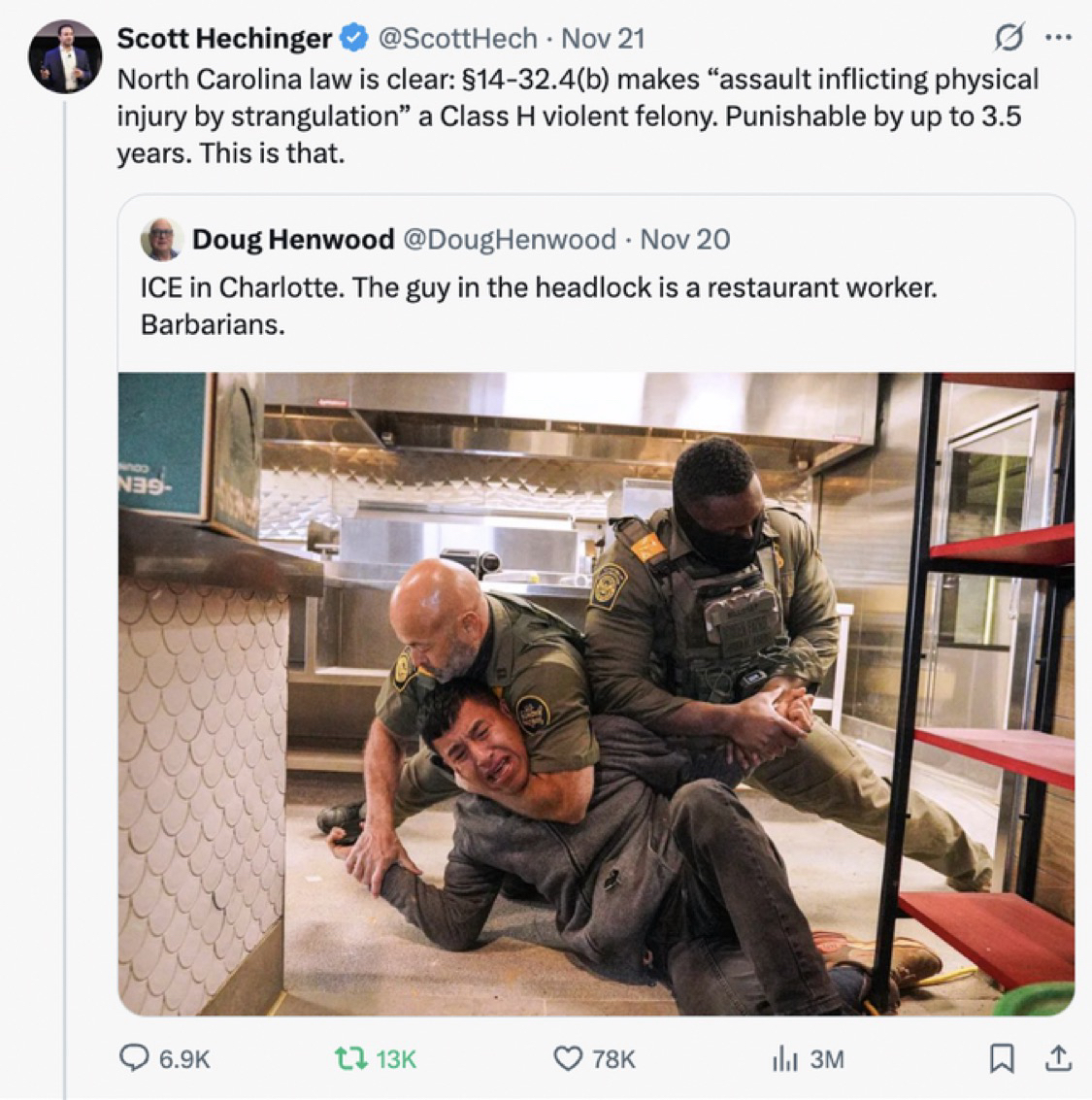Bookmark Scott Hechinger's tweet

click(x=1001, y=1057)
